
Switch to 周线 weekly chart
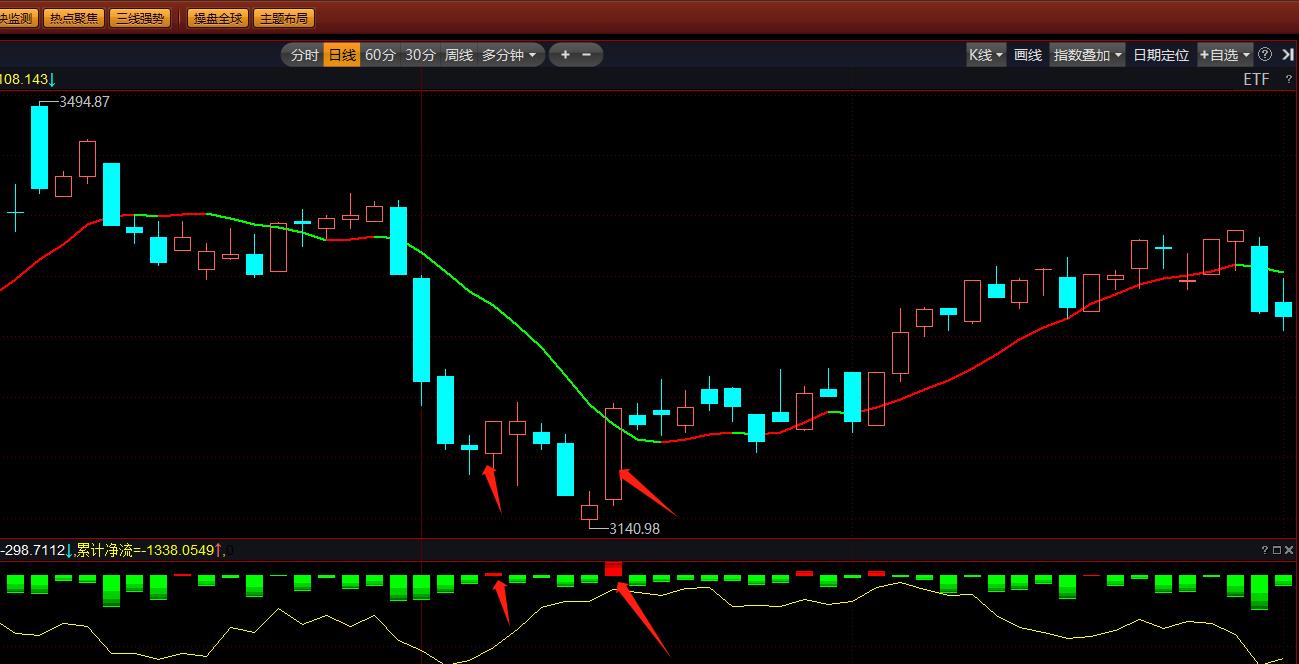(458, 55)
